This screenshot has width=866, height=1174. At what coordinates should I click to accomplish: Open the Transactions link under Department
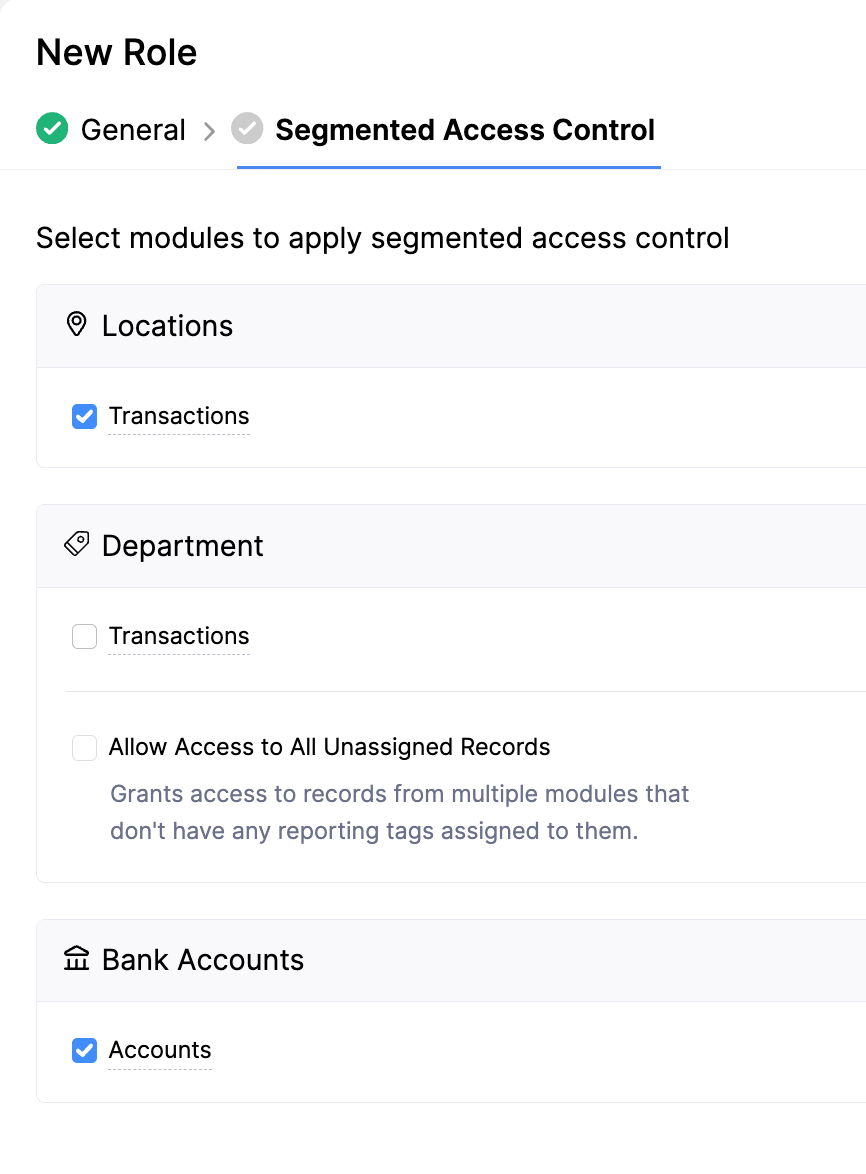click(179, 636)
